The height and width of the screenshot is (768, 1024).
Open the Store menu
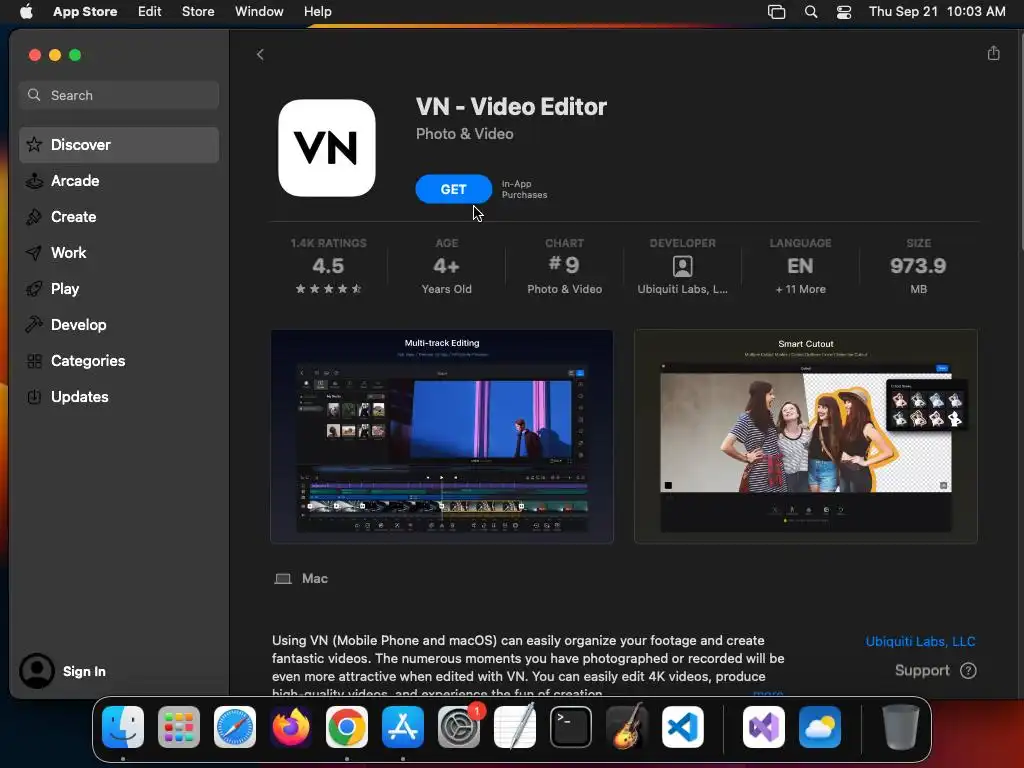pyautogui.click(x=198, y=12)
